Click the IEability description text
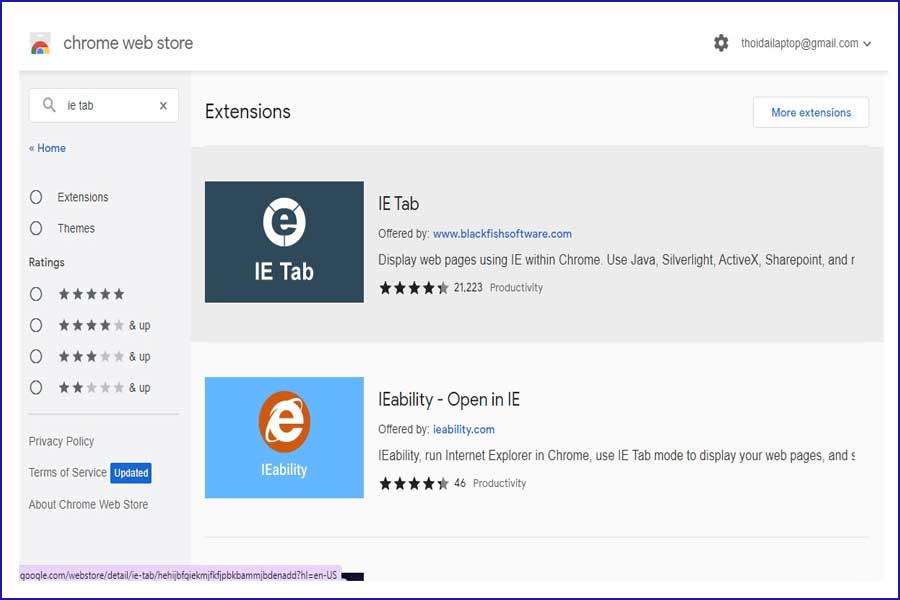Screen dimensions: 900x600 coord(616,456)
